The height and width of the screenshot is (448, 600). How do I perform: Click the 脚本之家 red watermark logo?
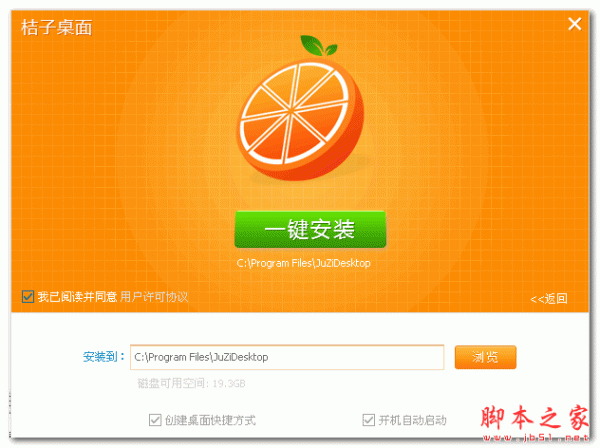[x=535, y=417]
